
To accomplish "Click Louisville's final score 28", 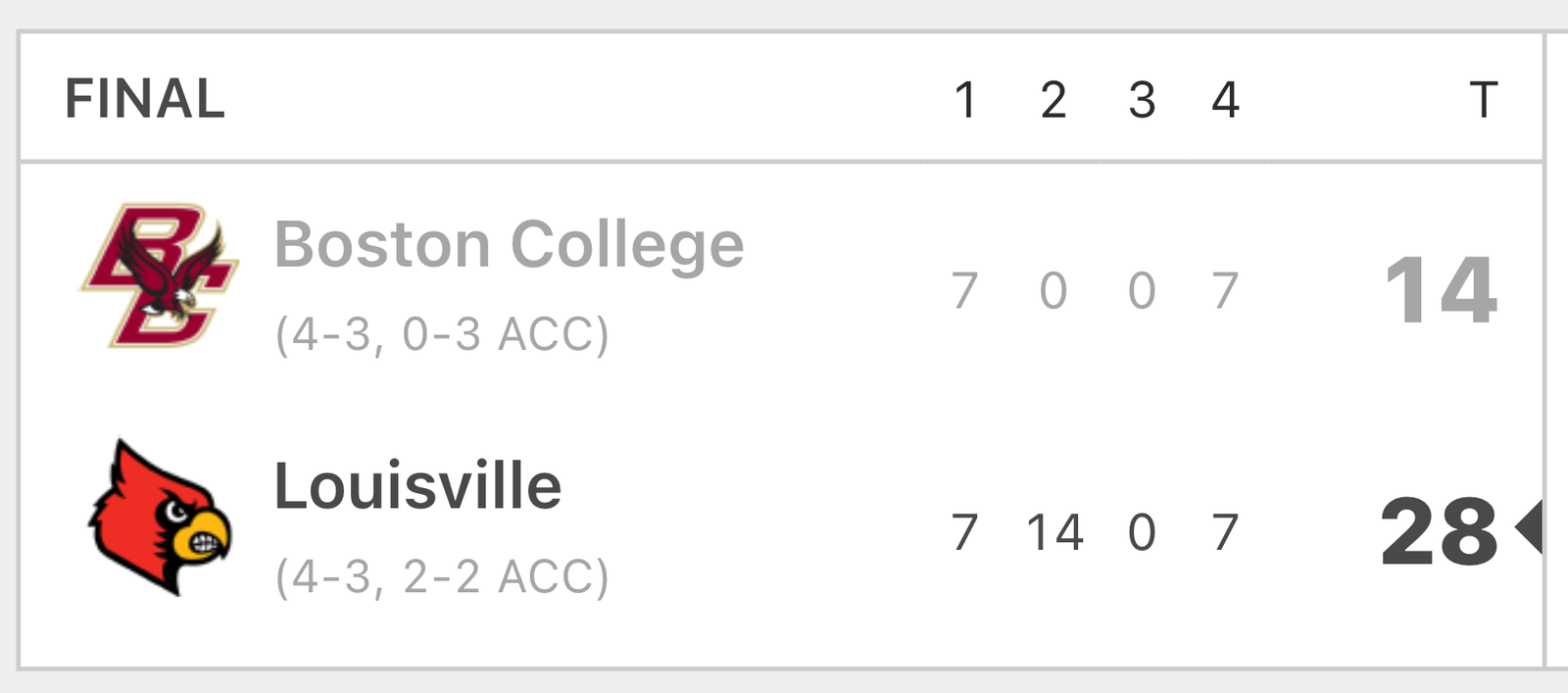I will pos(1439,531).
